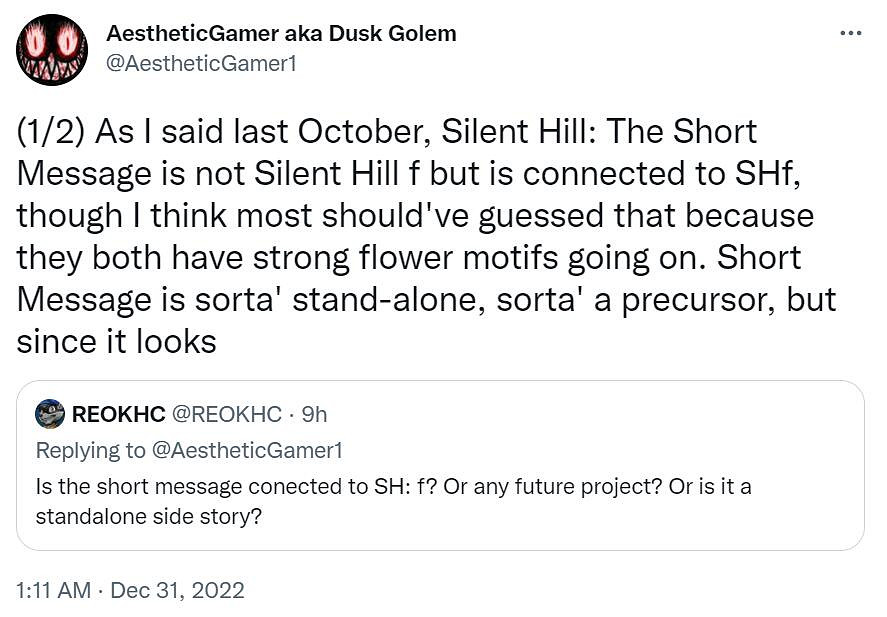Open the REOKHC display name in the quote
This screenshot has width=887, height=617.
coord(109,414)
